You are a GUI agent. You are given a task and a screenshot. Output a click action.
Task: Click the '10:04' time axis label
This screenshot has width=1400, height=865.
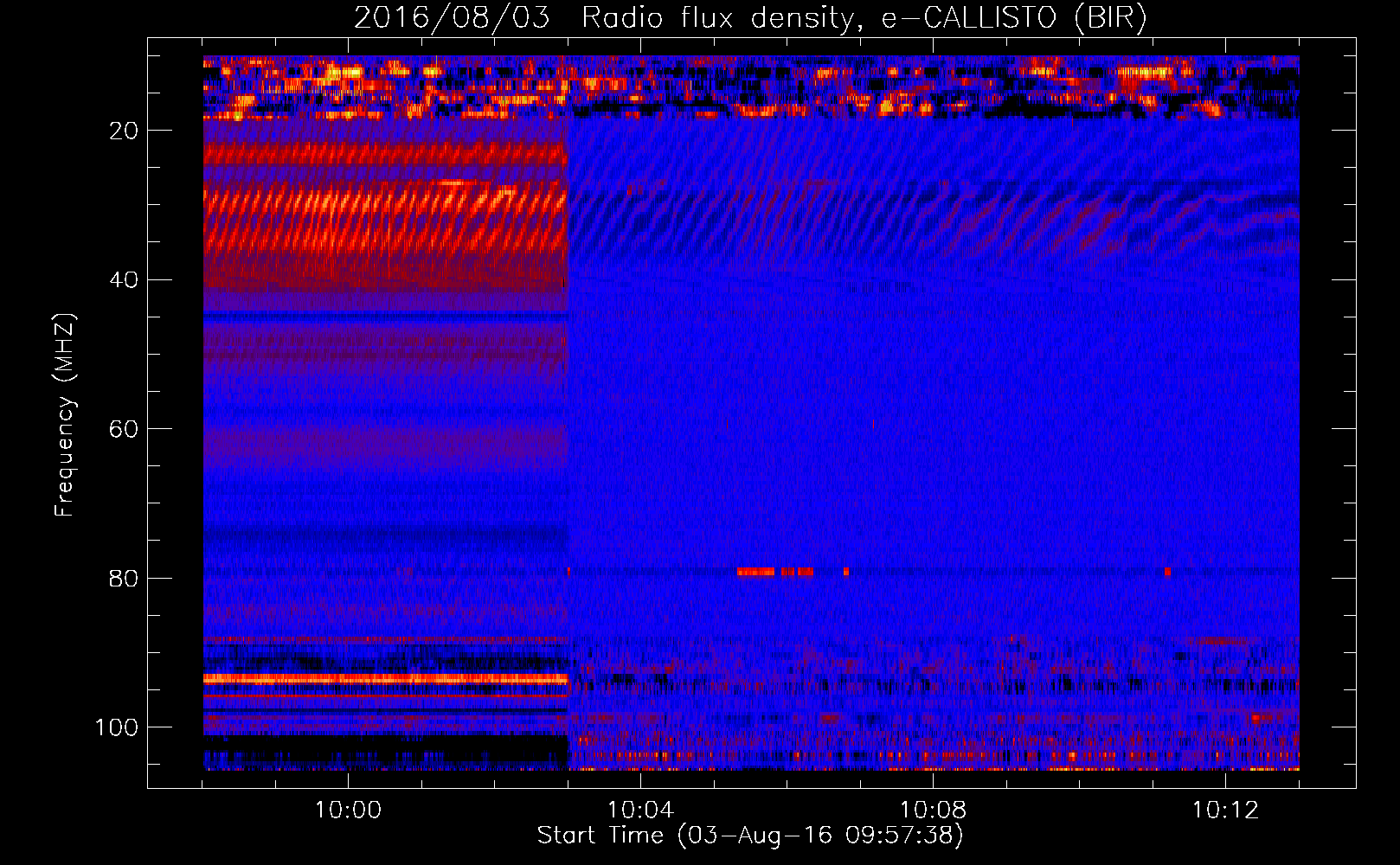(640, 810)
